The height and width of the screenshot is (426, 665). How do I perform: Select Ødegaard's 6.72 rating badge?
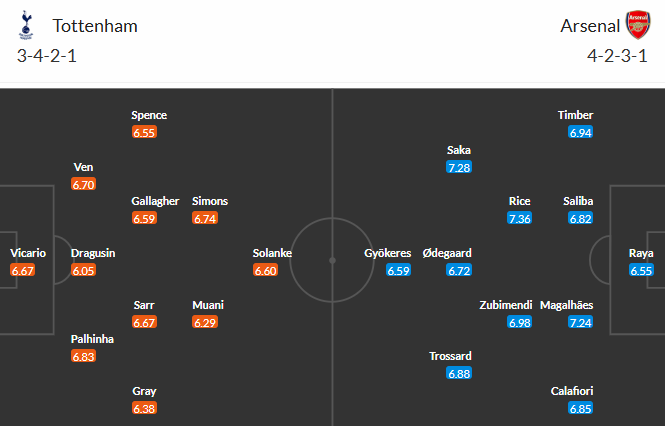click(x=459, y=270)
